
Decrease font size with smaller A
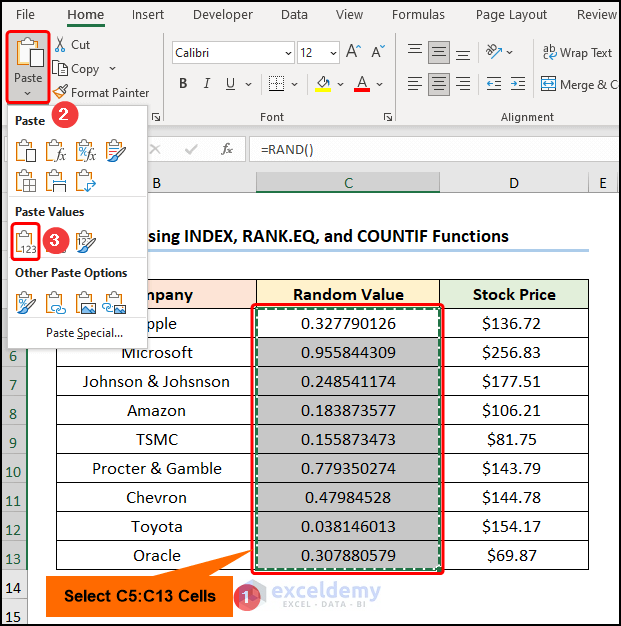tap(378, 52)
